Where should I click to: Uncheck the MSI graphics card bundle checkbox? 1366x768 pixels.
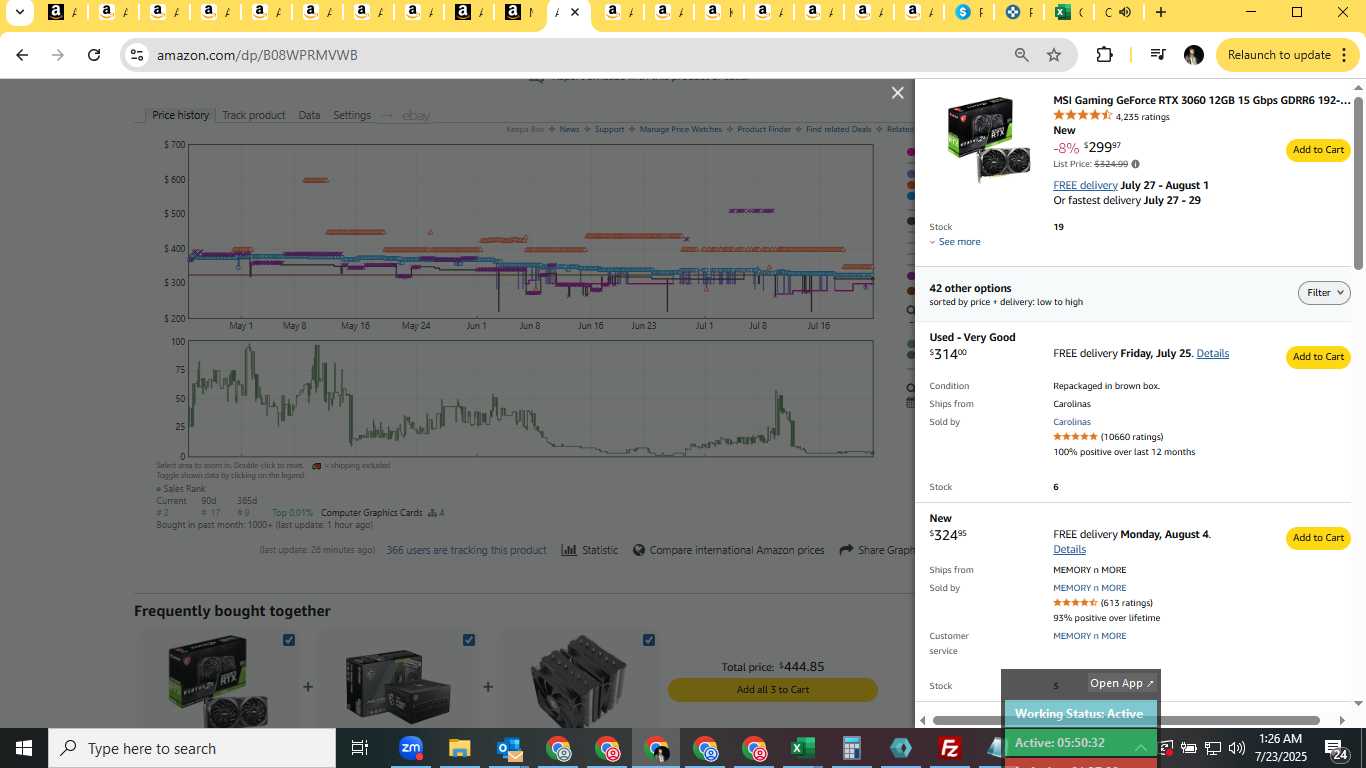click(289, 640)
